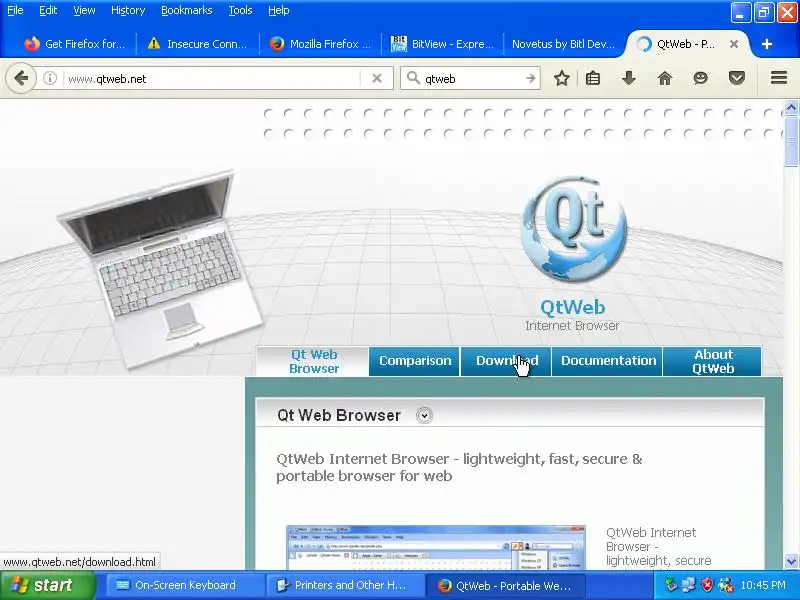Viewport: 800px width, 600px height.
Task: Switch to BitView tab
Action: pos(442,44)
